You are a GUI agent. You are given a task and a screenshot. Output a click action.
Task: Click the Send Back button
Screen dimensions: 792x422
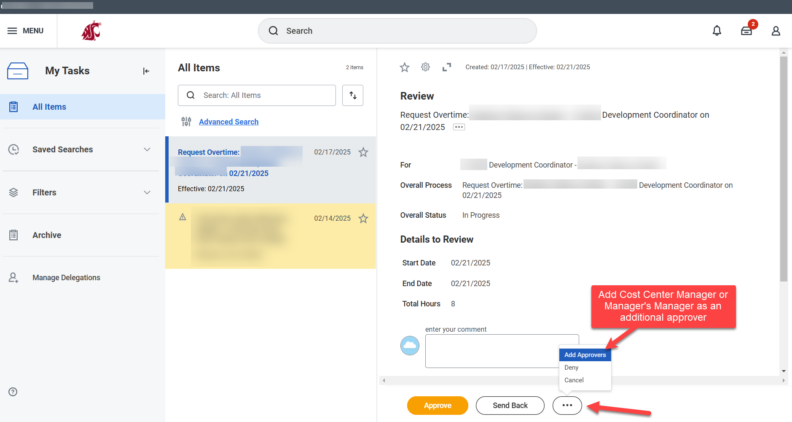pos(510,405)
